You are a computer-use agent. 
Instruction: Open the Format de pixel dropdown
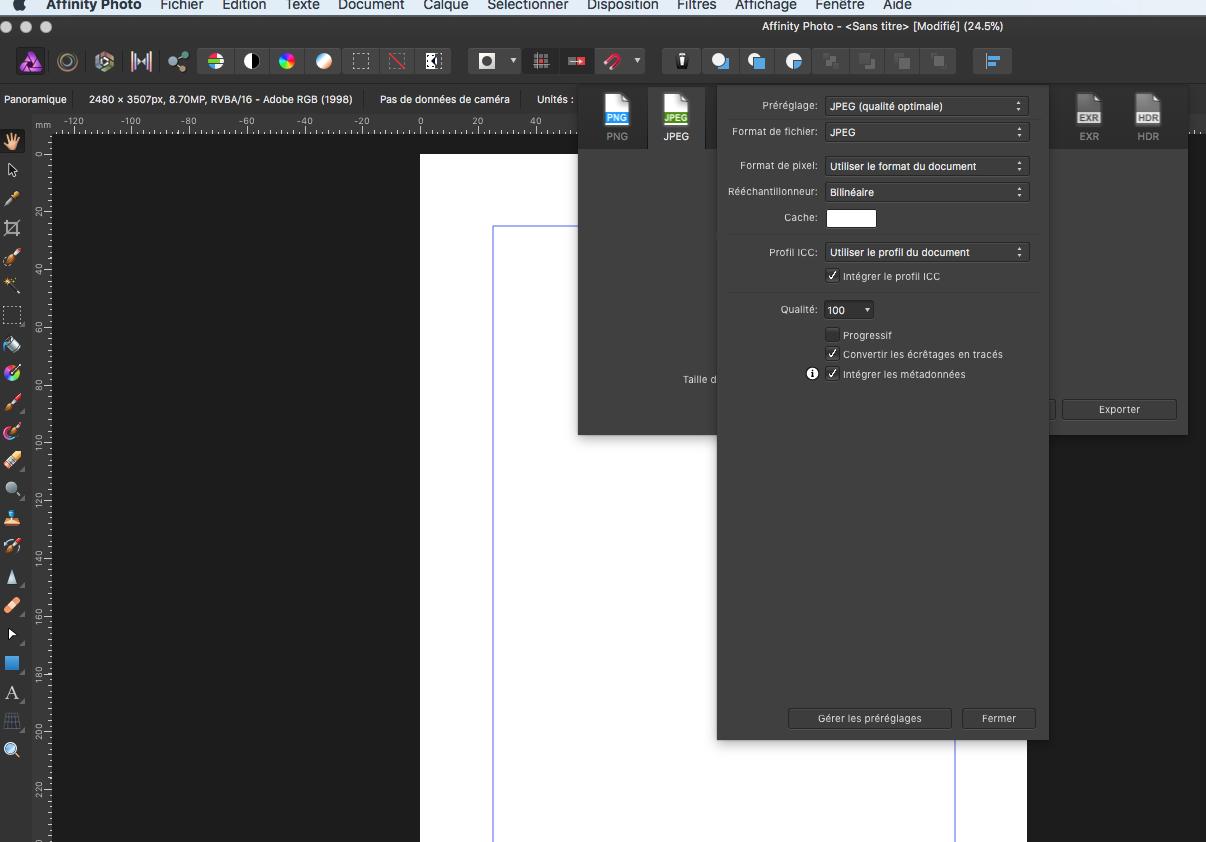tap(927, 166)
